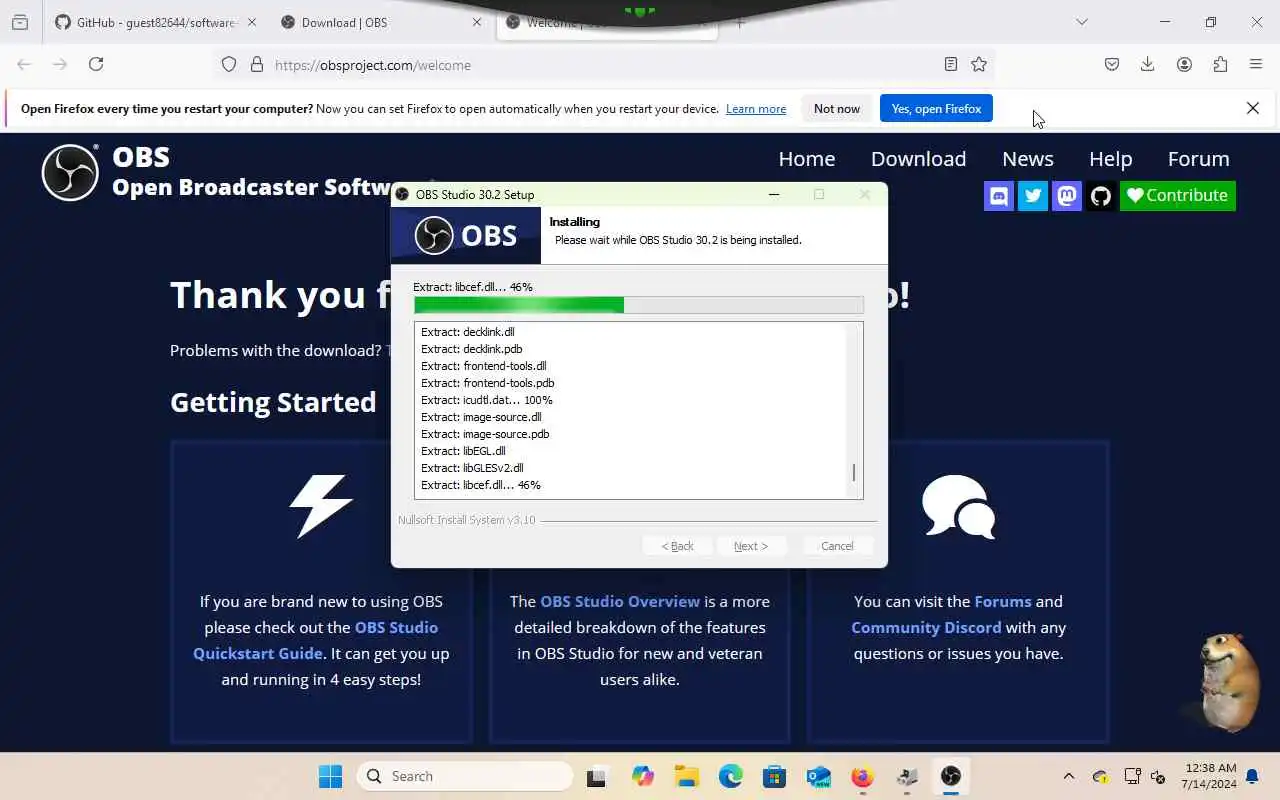The height and width of the screenshot is (800, 1280).
Task: Click Next in OBS Setup
Action: tap(750, 546)
